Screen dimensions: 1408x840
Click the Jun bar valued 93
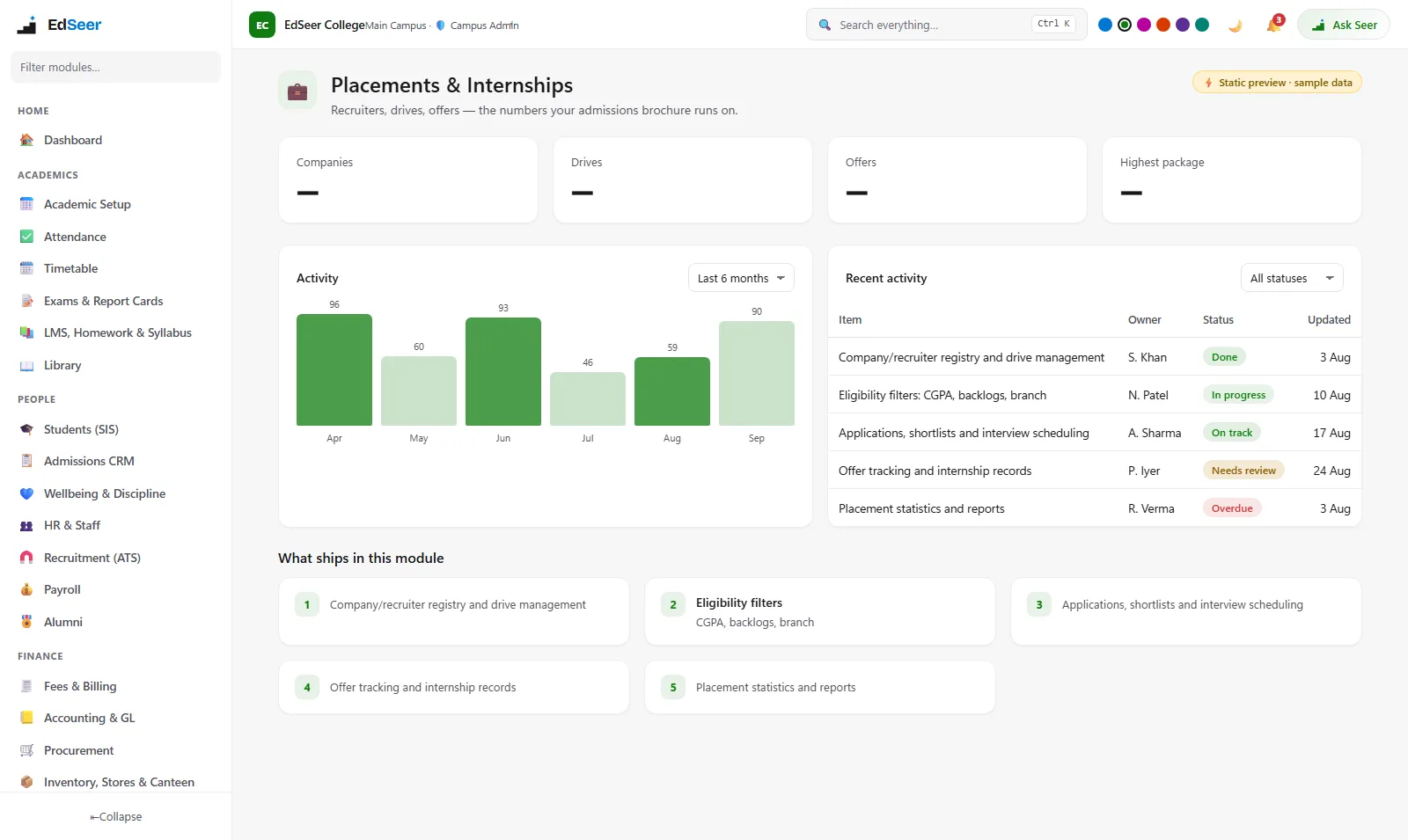[x=503, y=371]
